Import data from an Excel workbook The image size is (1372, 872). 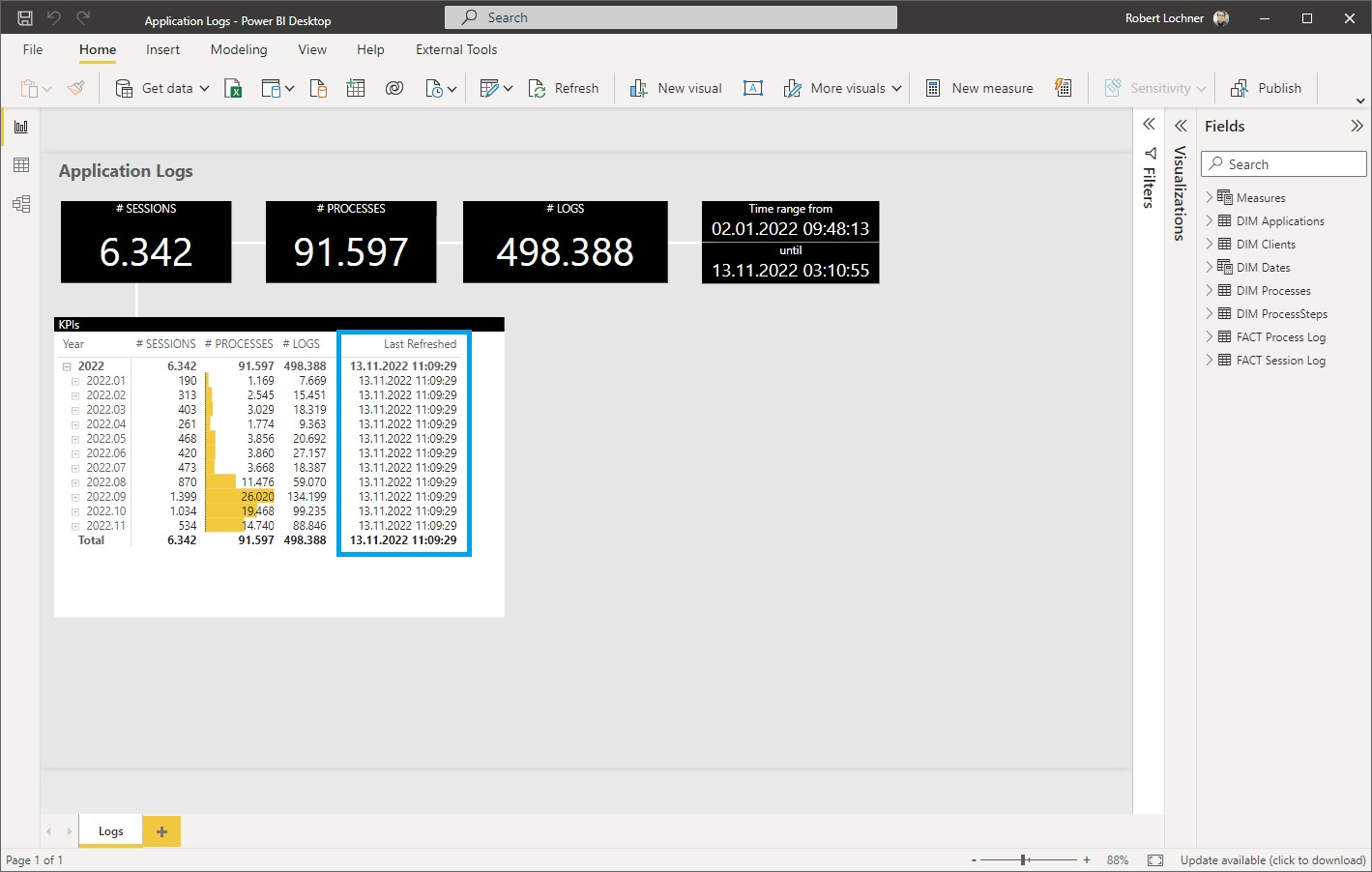(233, 88)
